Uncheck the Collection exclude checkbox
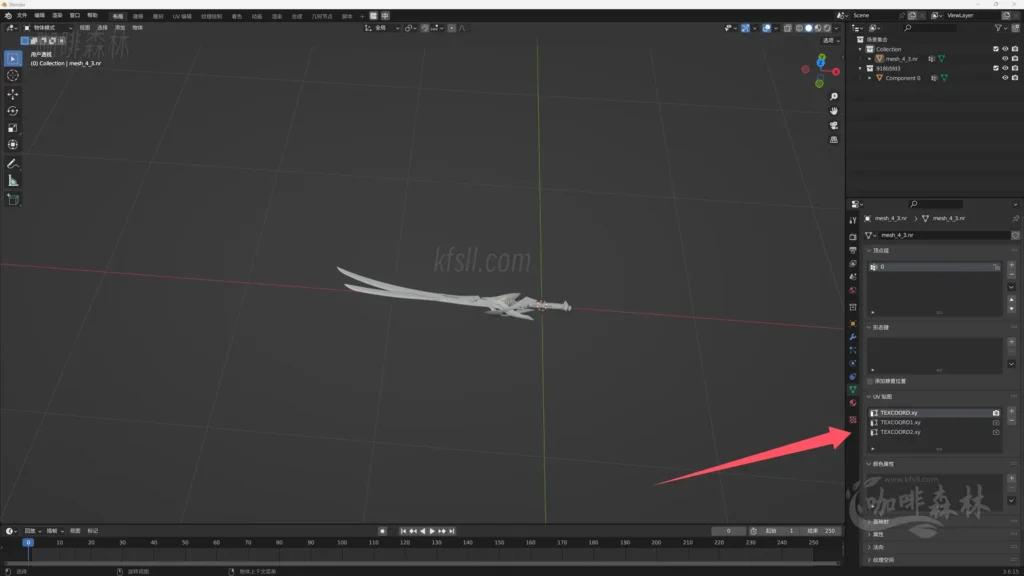This screenshot has height=576, width=1024. (995, 49)
